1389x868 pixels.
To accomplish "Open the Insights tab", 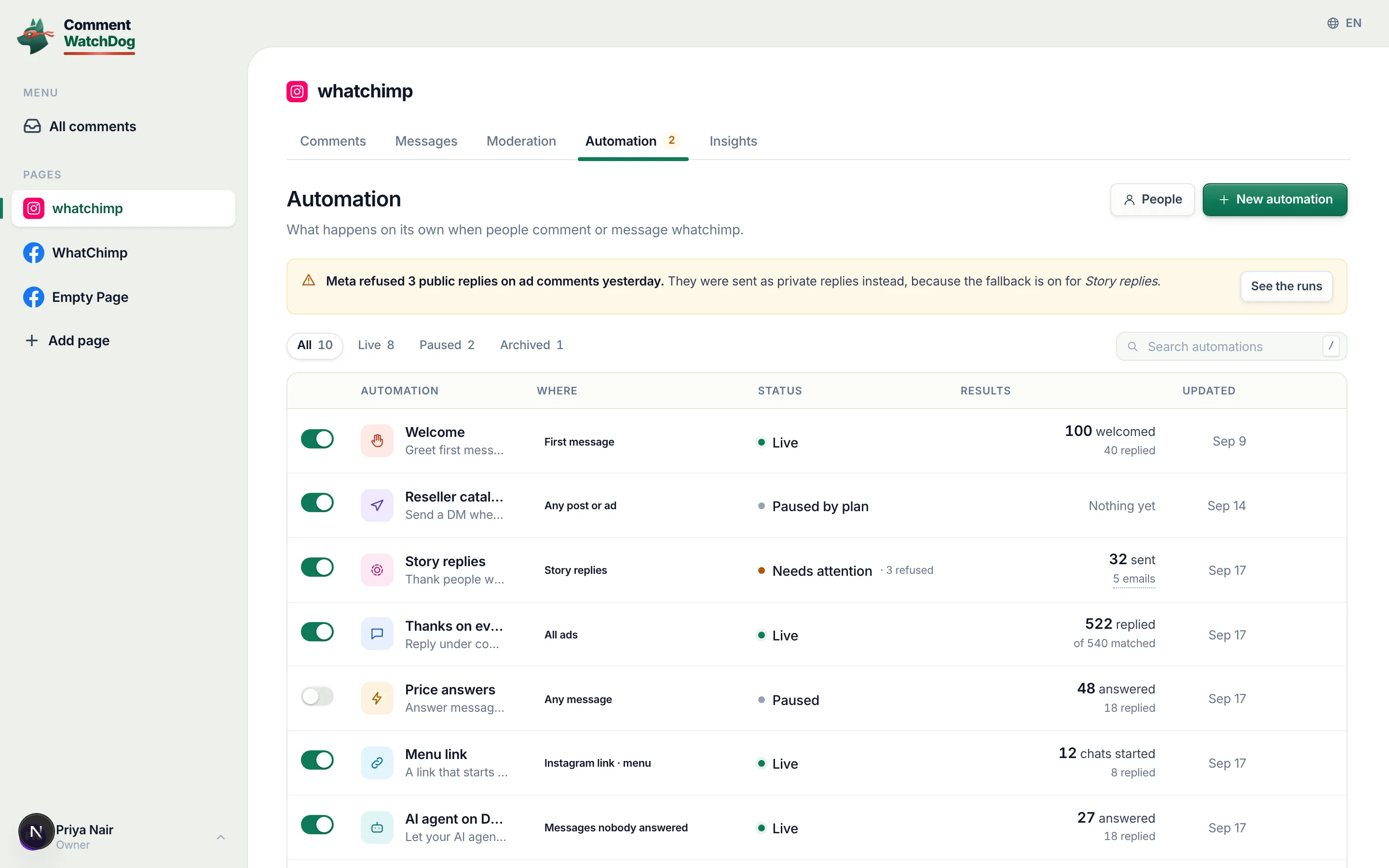I will pos(733,141).
